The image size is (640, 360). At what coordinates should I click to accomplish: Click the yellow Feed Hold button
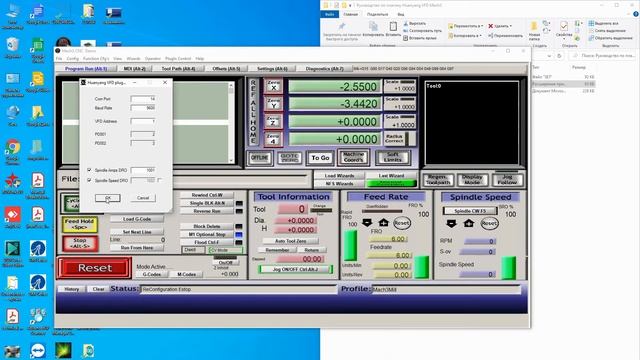coord(80,224)
